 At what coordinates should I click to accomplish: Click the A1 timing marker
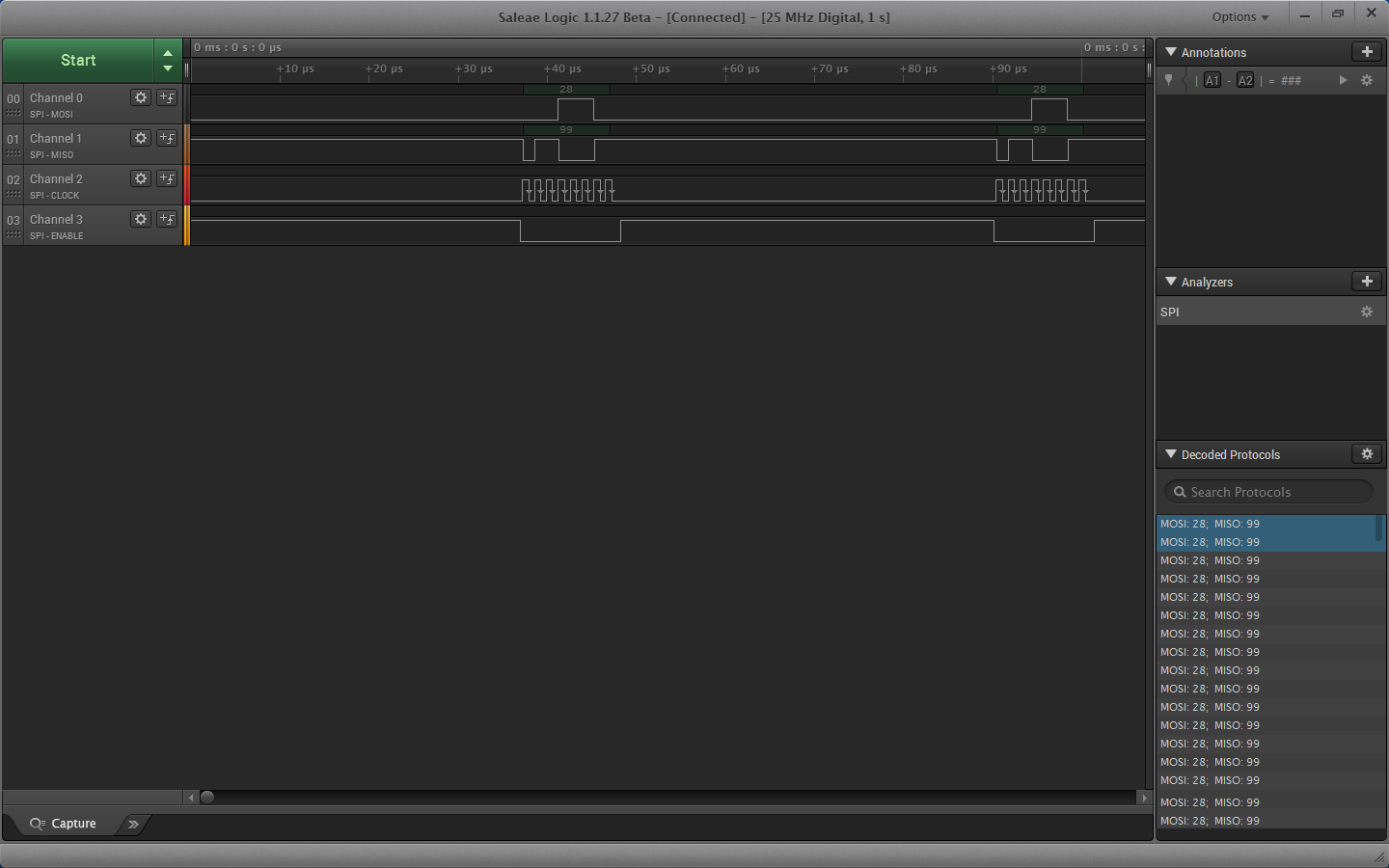coord(1212,80)
